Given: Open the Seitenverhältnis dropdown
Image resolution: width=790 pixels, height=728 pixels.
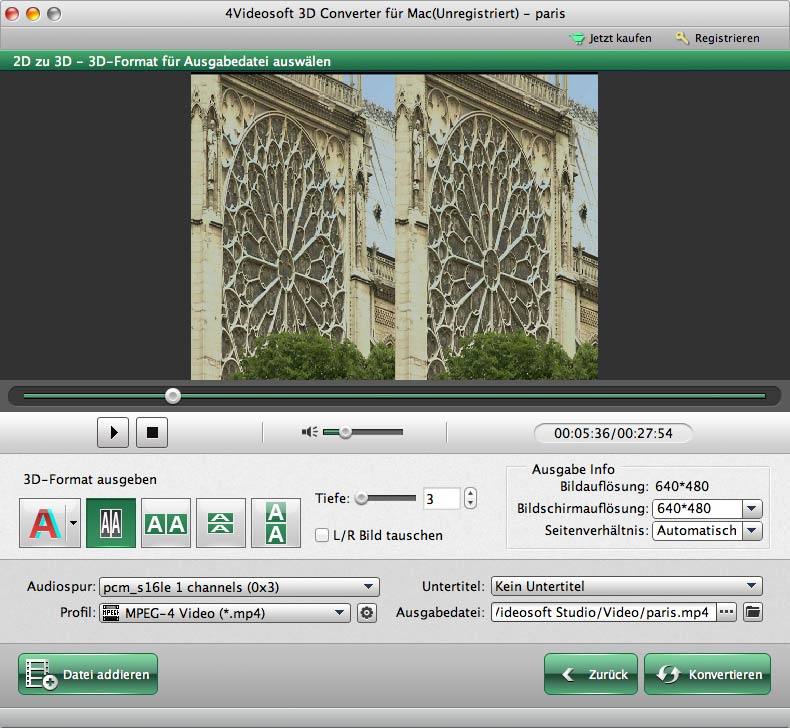Looking at the screenshot, I should [x=707, y=531].
